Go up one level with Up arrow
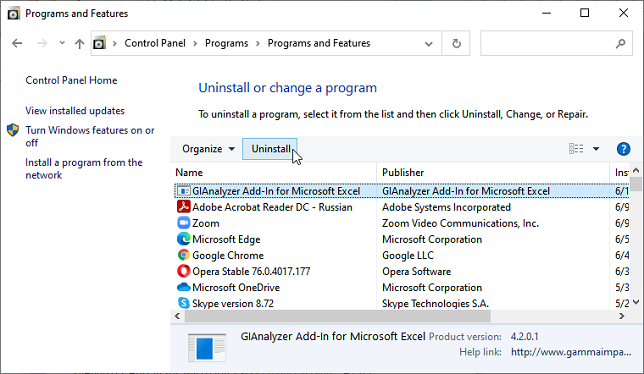644x374 pixels. pyautogui.click(x=79, y=44)
